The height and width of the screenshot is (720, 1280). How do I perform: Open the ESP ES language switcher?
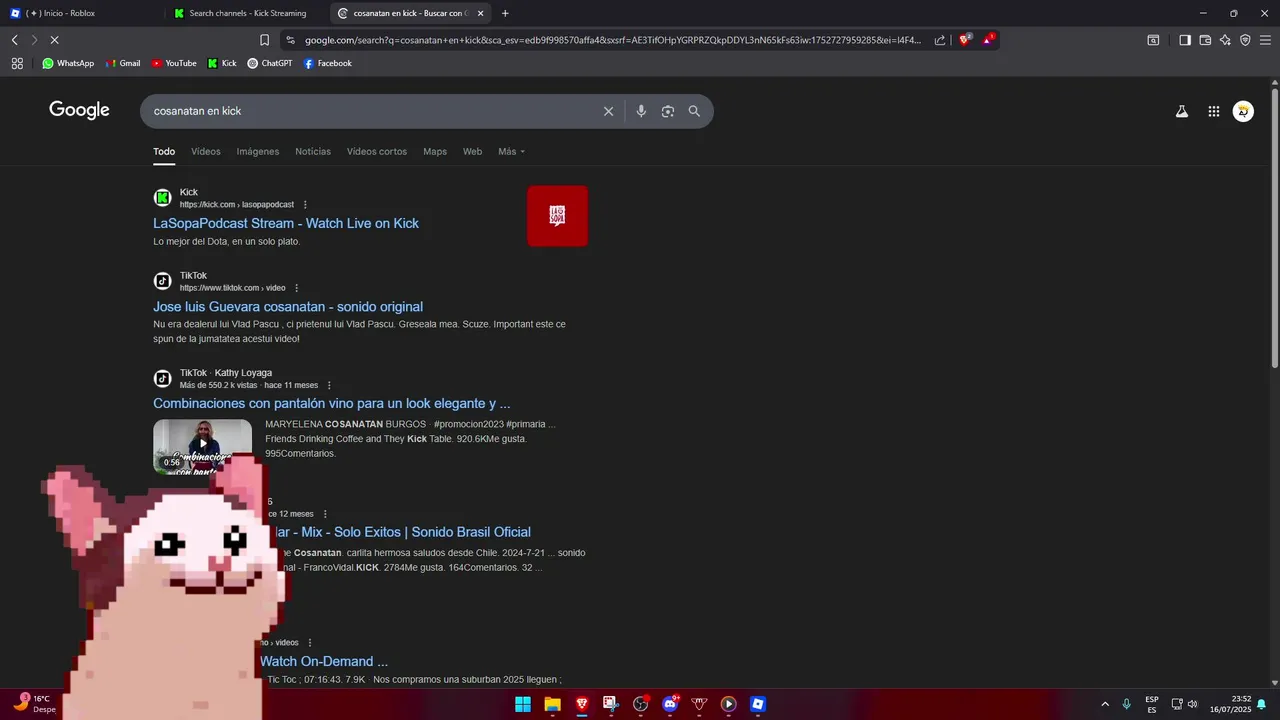coord(1152,704)
